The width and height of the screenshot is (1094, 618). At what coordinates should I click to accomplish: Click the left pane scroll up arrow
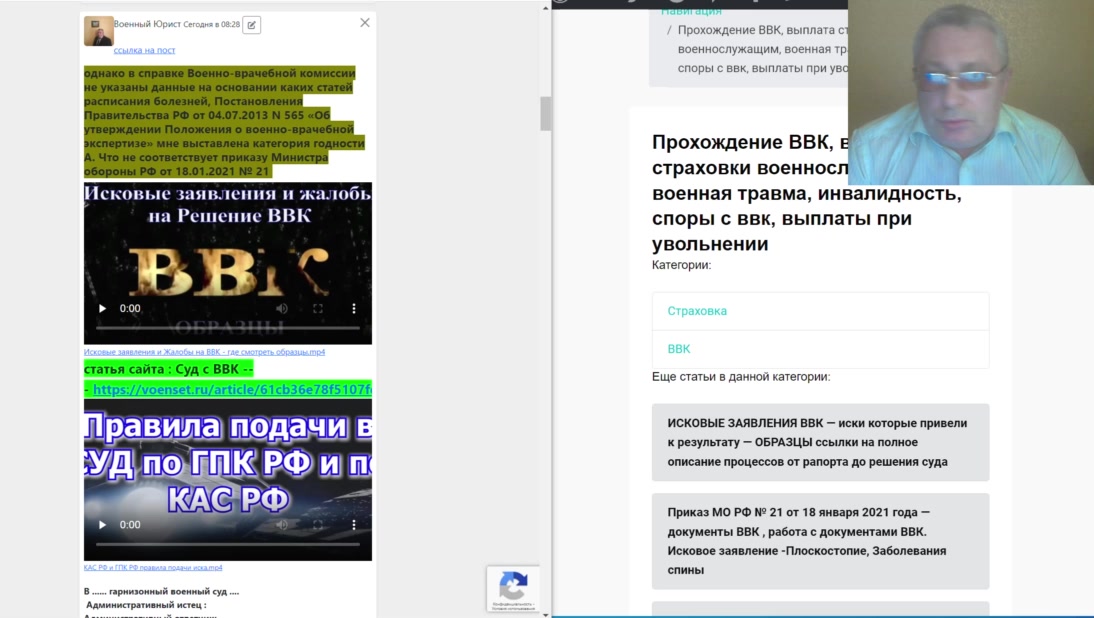click(x=546, y=8)
